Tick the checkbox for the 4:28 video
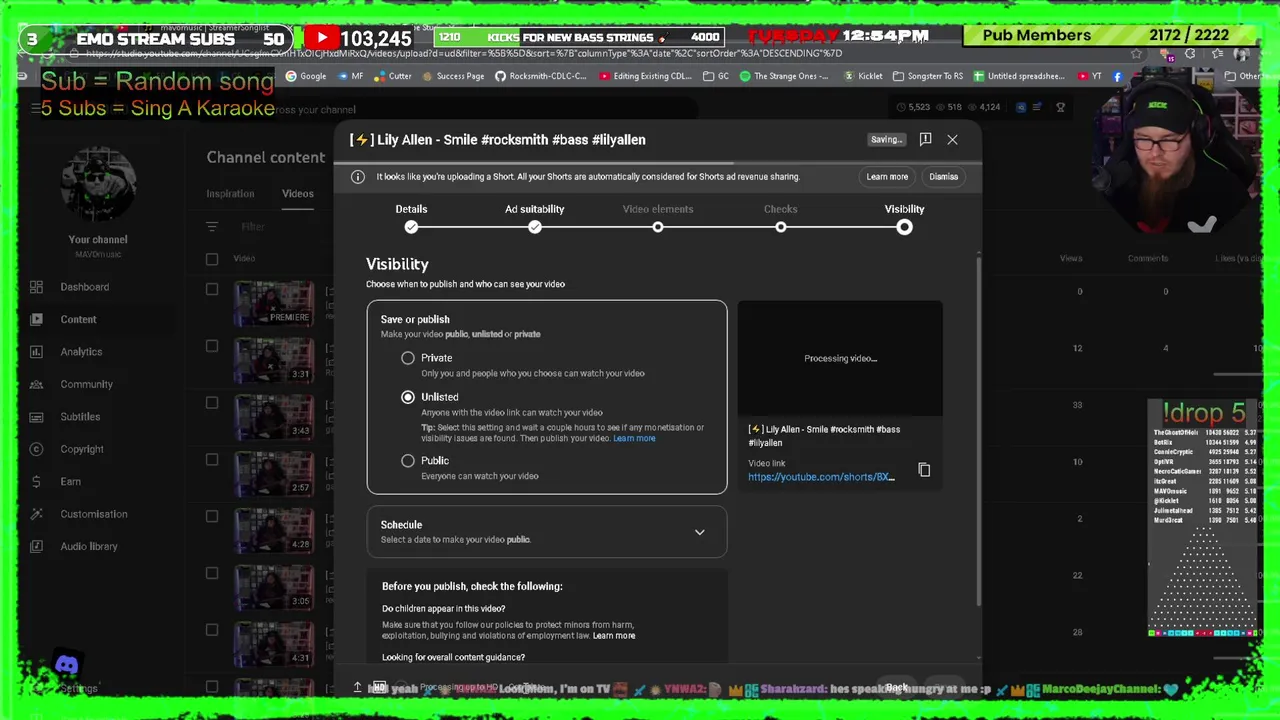 tap(212, 516)
